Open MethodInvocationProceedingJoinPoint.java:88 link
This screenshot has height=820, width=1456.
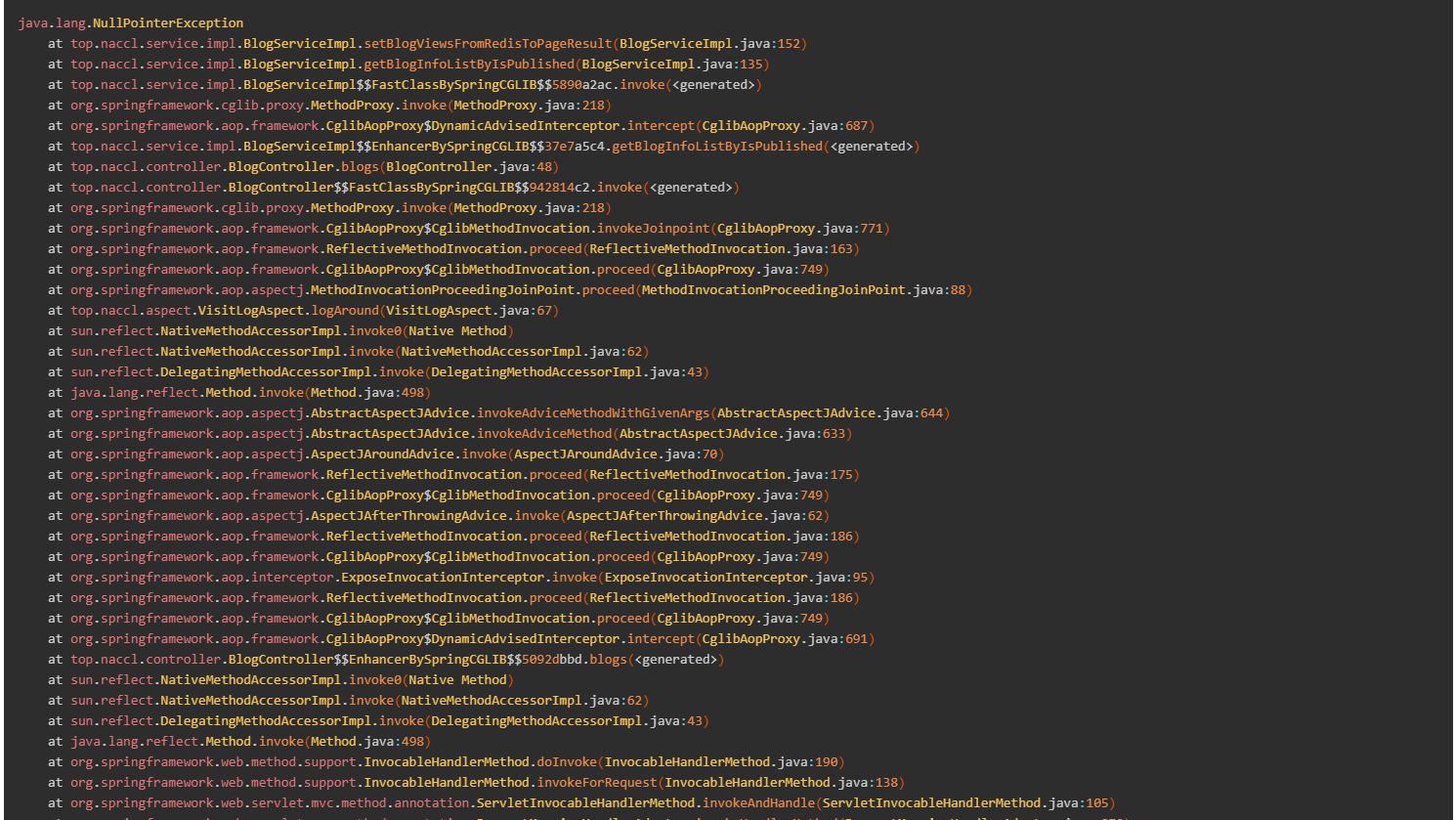point(803,289)
